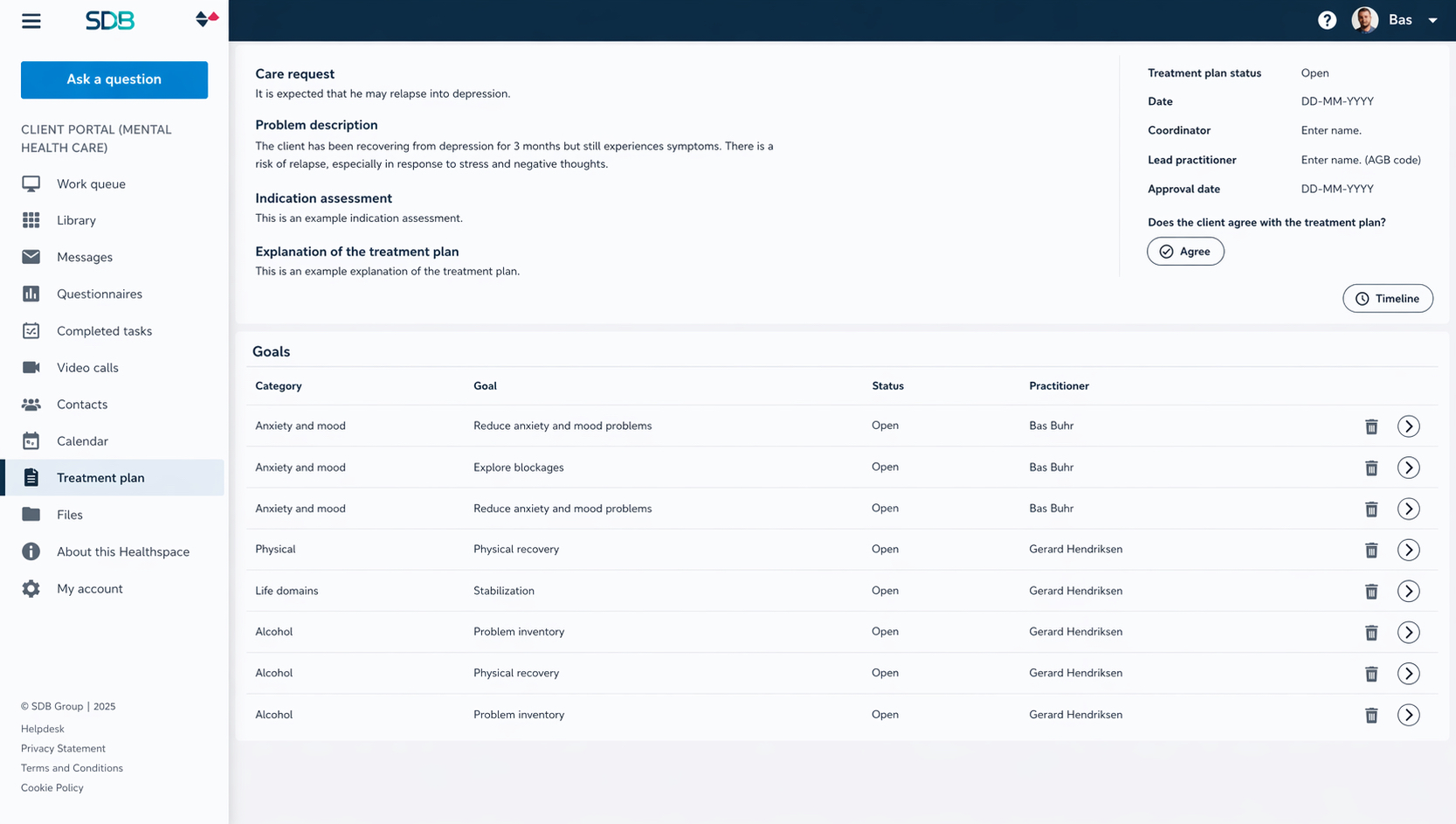Open the Privacy Statement link
Screen dimensions: 1456x824
(x=63, y=749)
